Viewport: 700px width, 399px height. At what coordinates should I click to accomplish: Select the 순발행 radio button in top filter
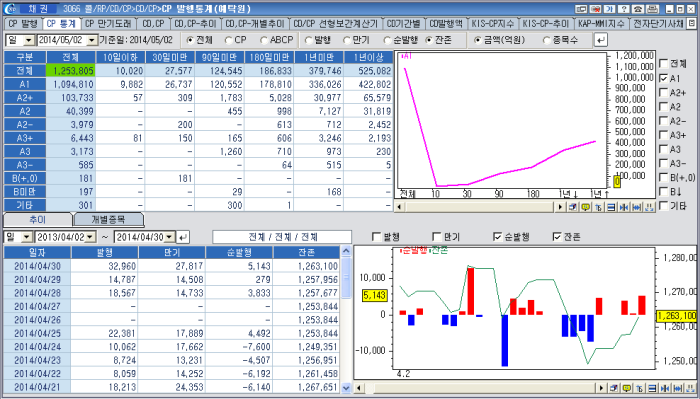[388, 40]
